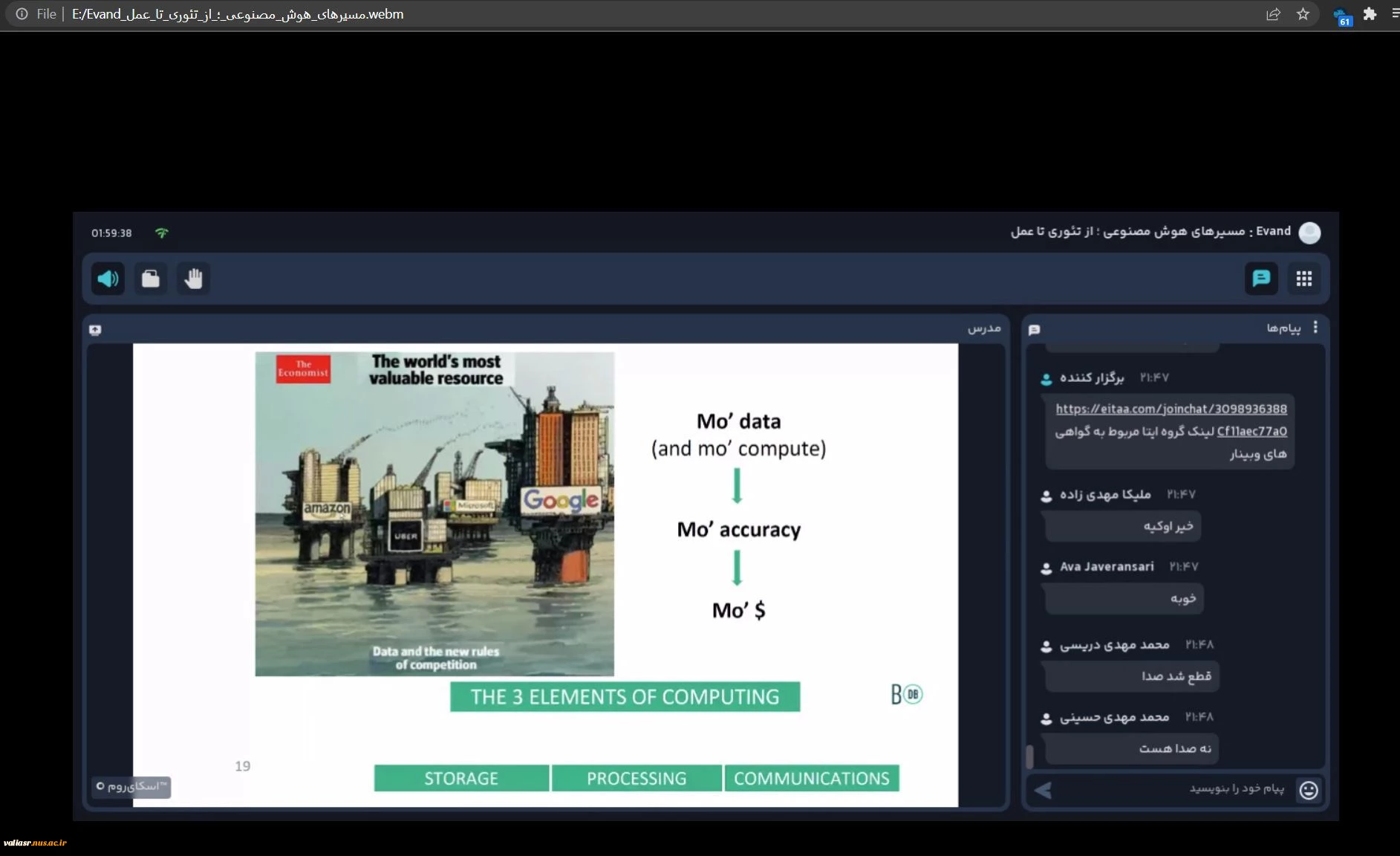Image resolution: width=1400 pixels, height=856 pixels.
Task: Click the 'پیام‌ها' messages panel title
Action: [x=1284, y=328]
